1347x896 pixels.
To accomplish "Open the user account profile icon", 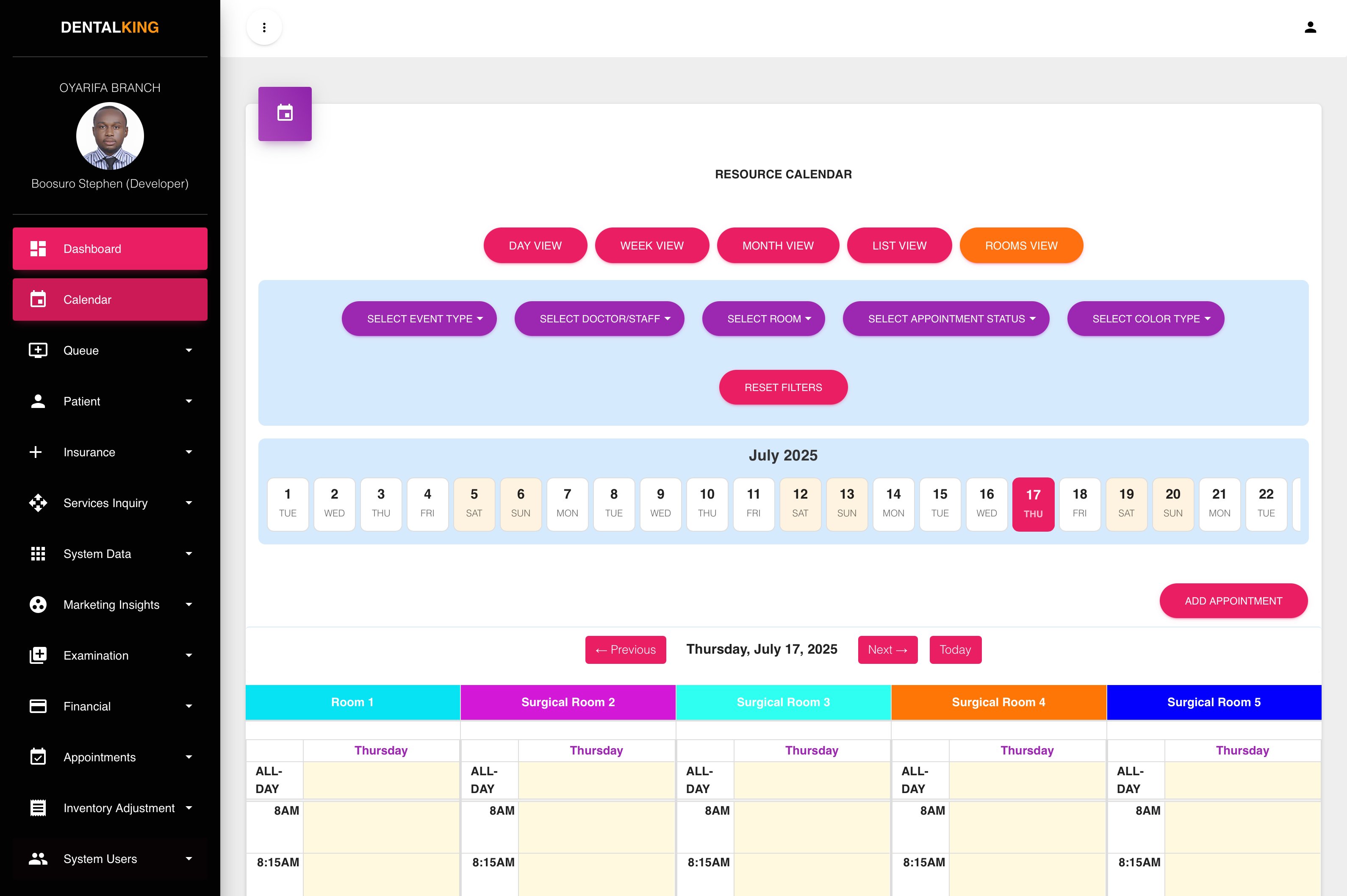I will [x=1310, y=28].
